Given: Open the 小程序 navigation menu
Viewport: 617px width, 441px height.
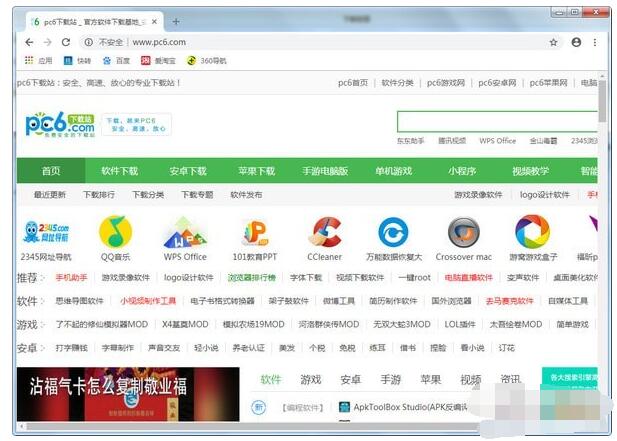Looking at the screenshot, I should point(462,171).
